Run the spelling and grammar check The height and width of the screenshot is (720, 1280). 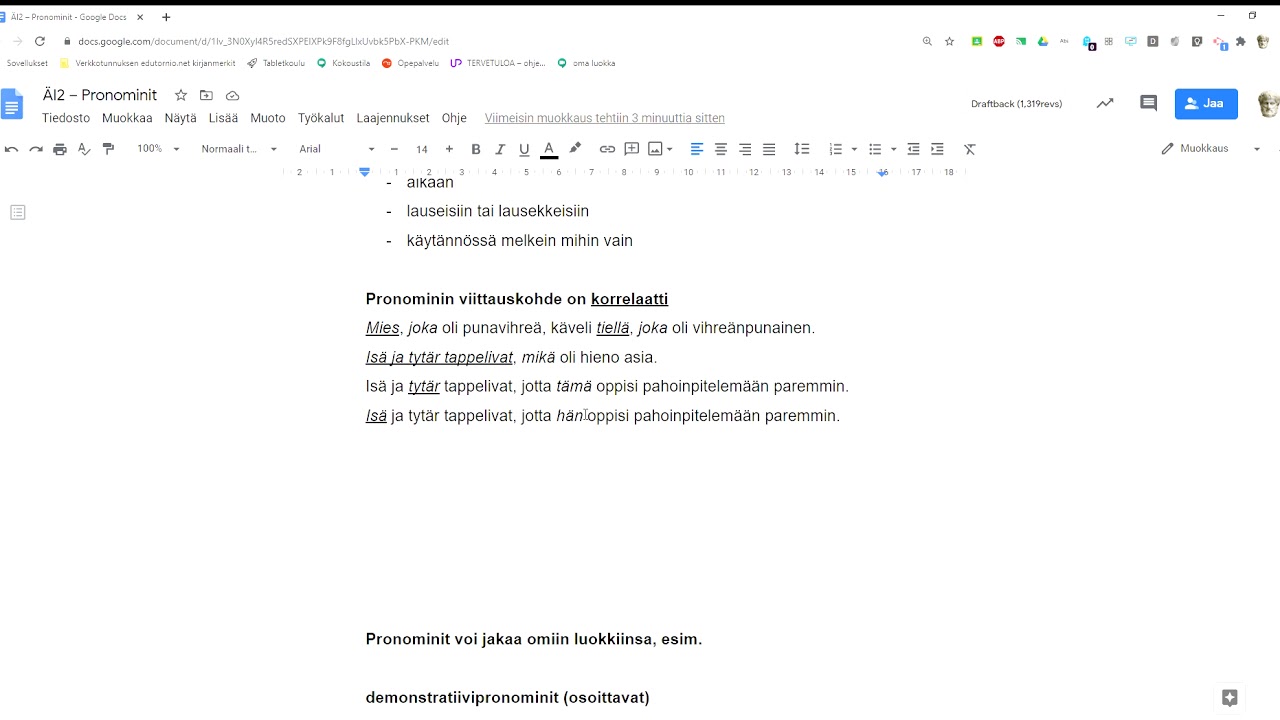[x=84, y=149]
